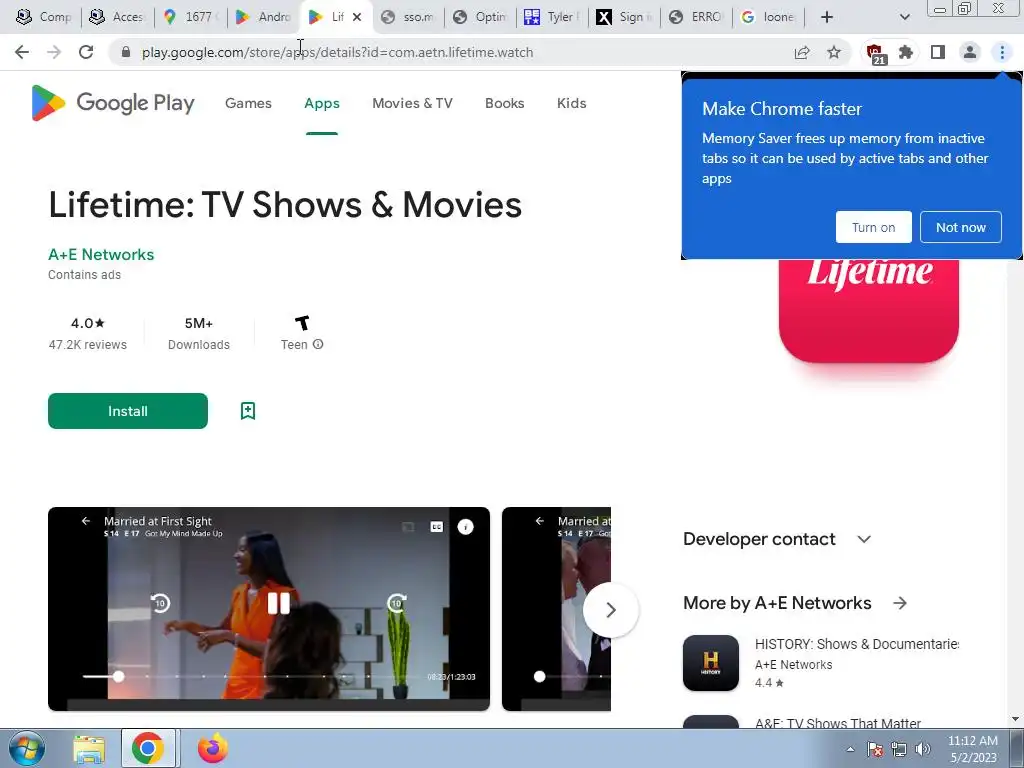Switch to the 1677 Maps tab
This screenshot has width=1024, height=768.
191,17
